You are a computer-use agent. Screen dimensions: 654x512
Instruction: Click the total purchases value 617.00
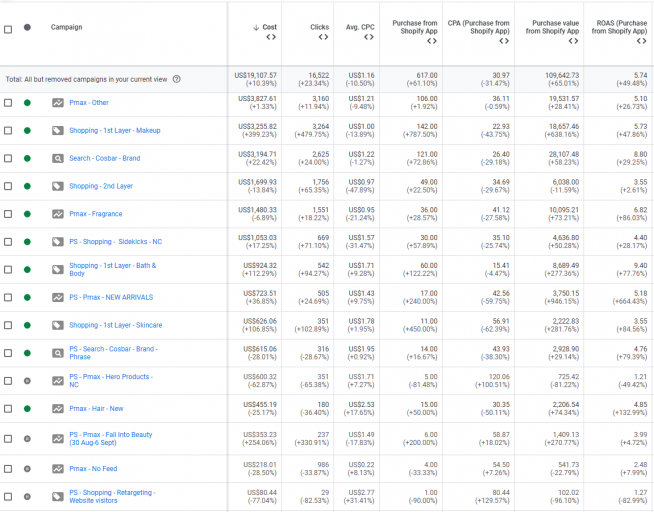(x=427, y=75)
